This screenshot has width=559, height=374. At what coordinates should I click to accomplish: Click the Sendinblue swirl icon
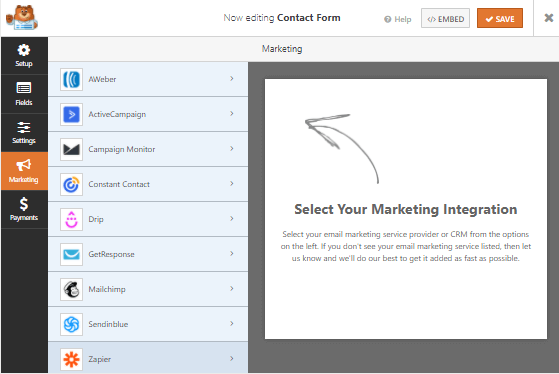pyautogui.click(x=71, y=324)
